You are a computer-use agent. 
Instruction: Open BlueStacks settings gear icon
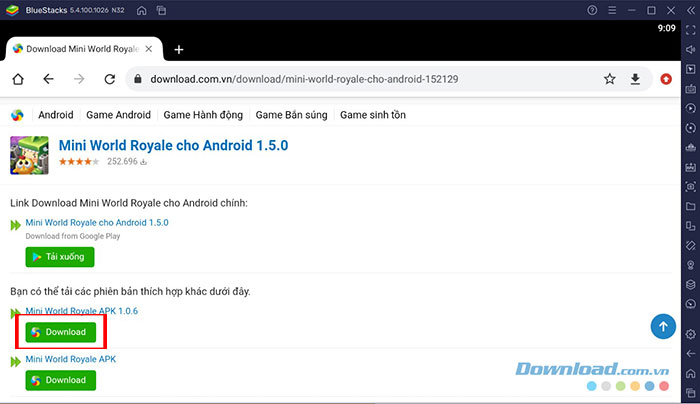click(x=691, y=334)
